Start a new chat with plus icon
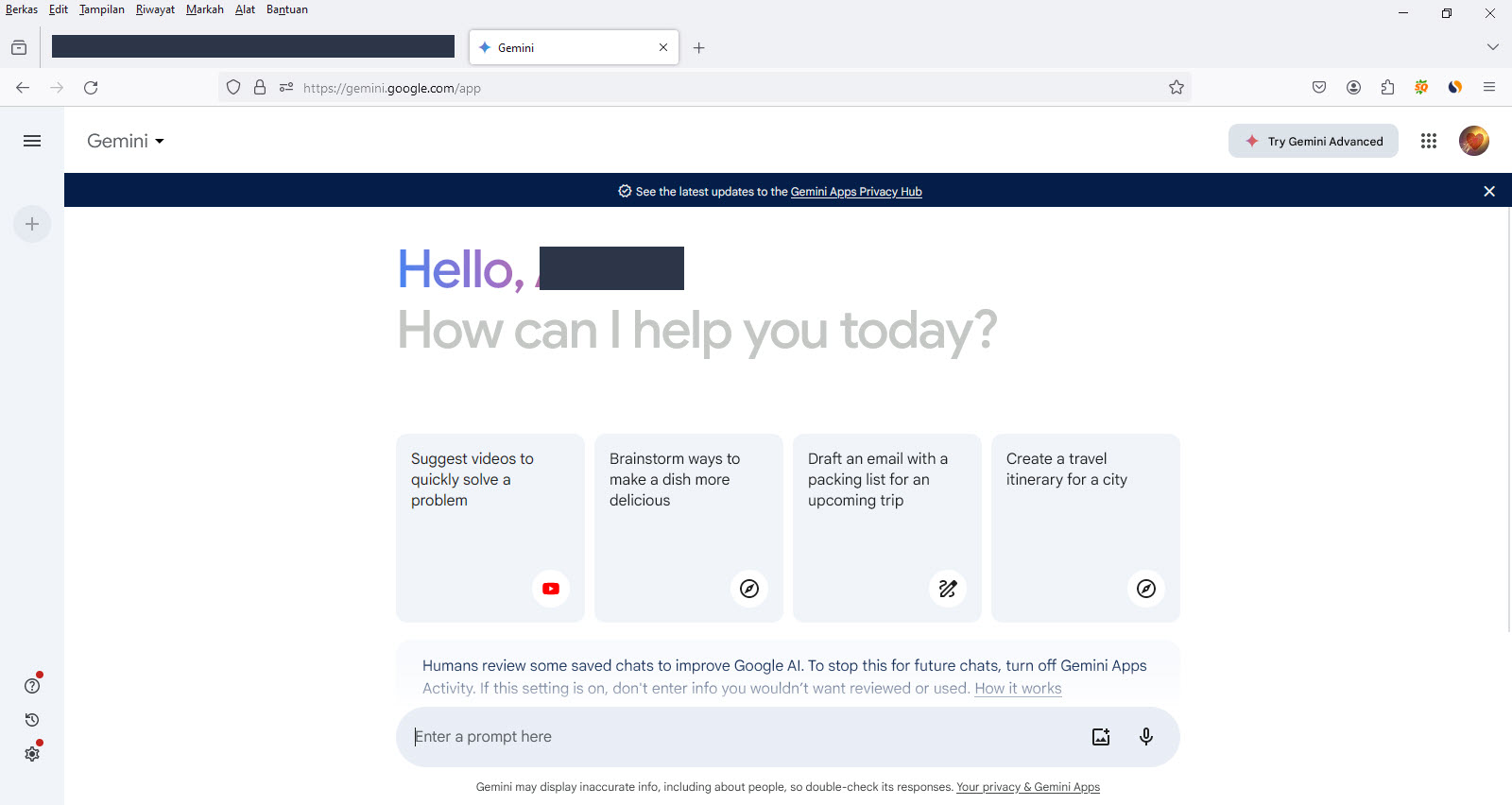This screenshot has width=1512, height=805. (x=32, y=224)
